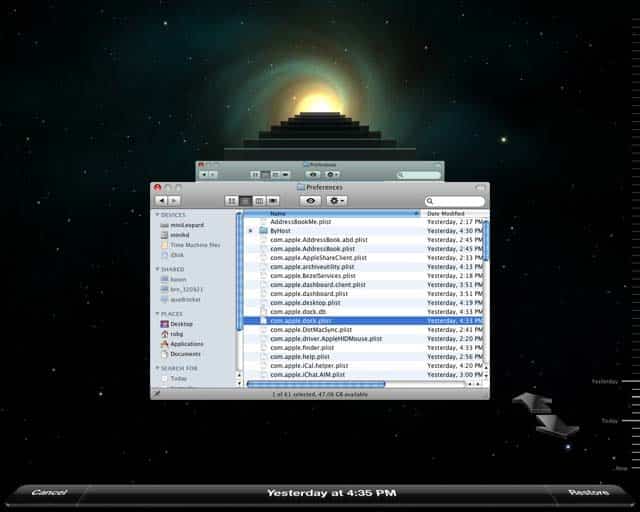640x512 pixels.
Task: Expand the ByHost folder disclosure triangle
Action: pos(251,231)
